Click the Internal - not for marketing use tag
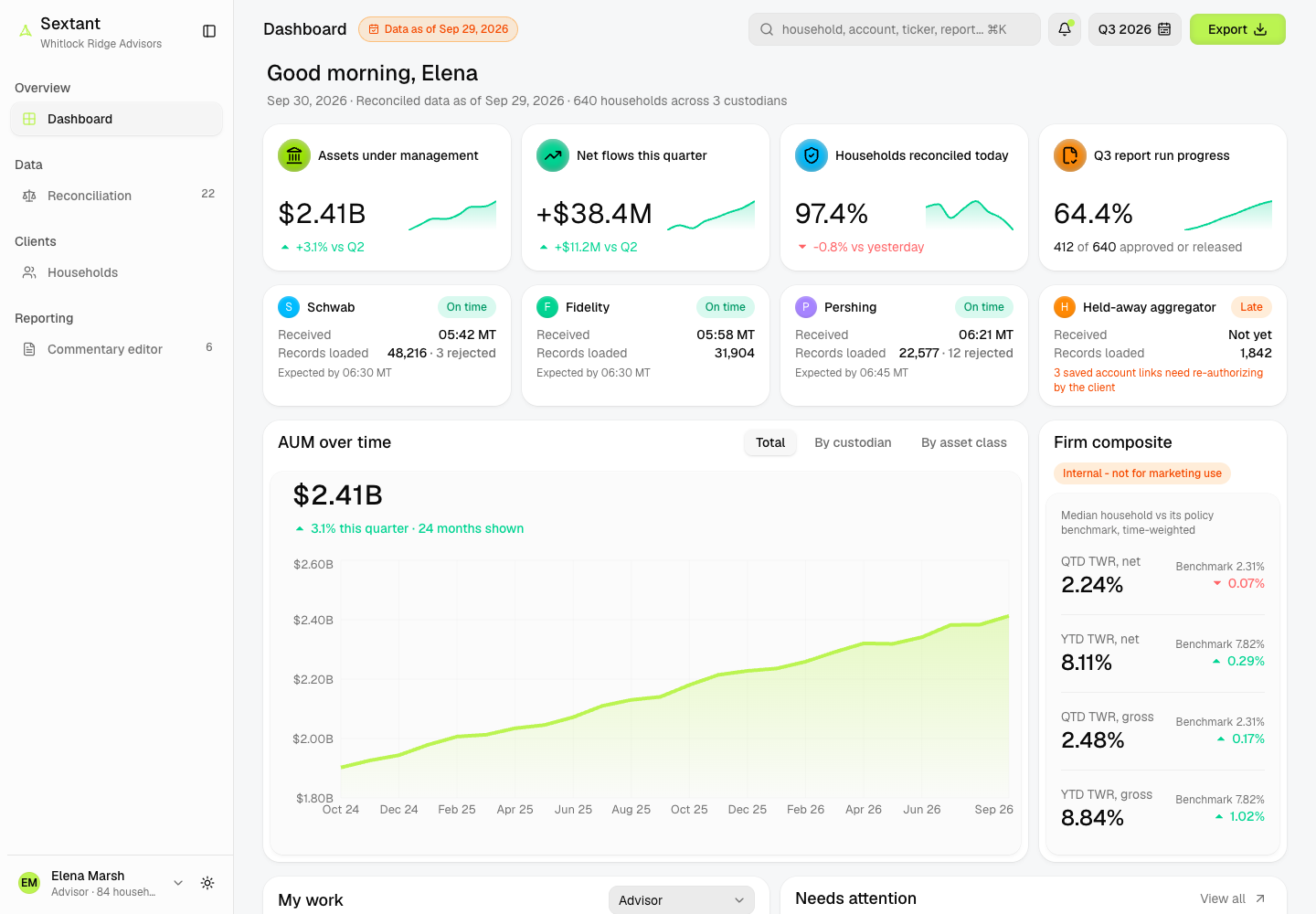Screen dimensions: 1316x914 coord(1142,473)
